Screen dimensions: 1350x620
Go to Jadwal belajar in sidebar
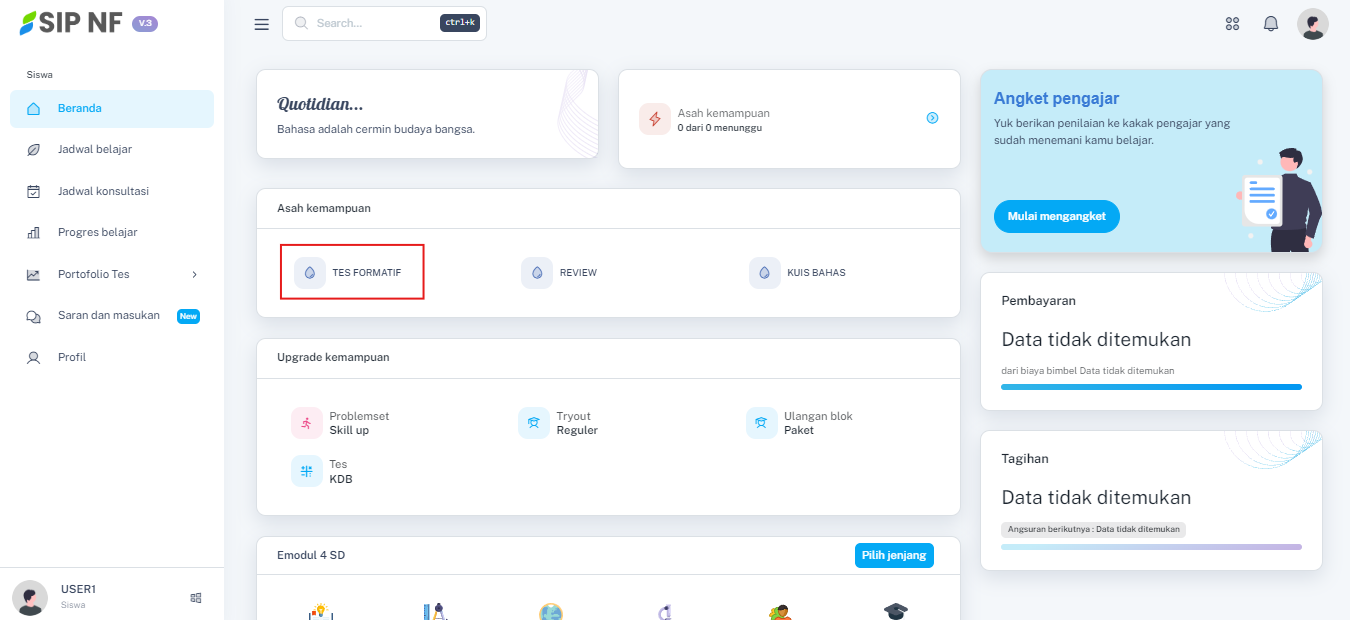tap(94, 149)
